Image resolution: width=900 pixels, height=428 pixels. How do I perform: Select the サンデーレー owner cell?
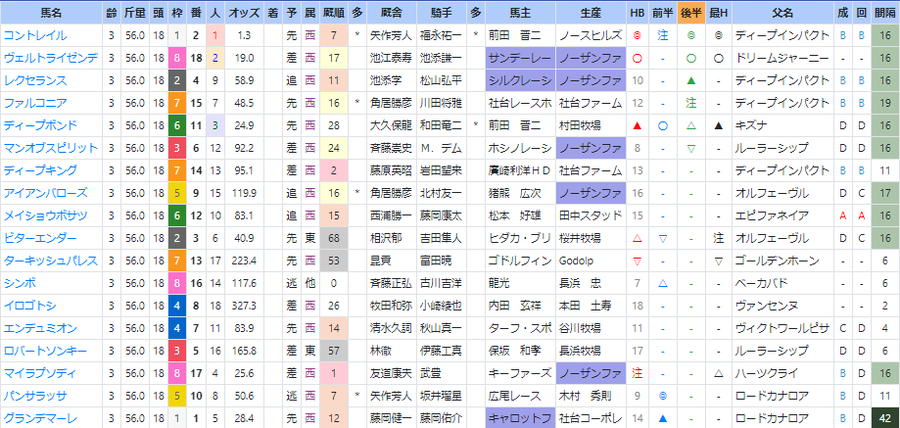pyautogui.click(x=520, y=58)
